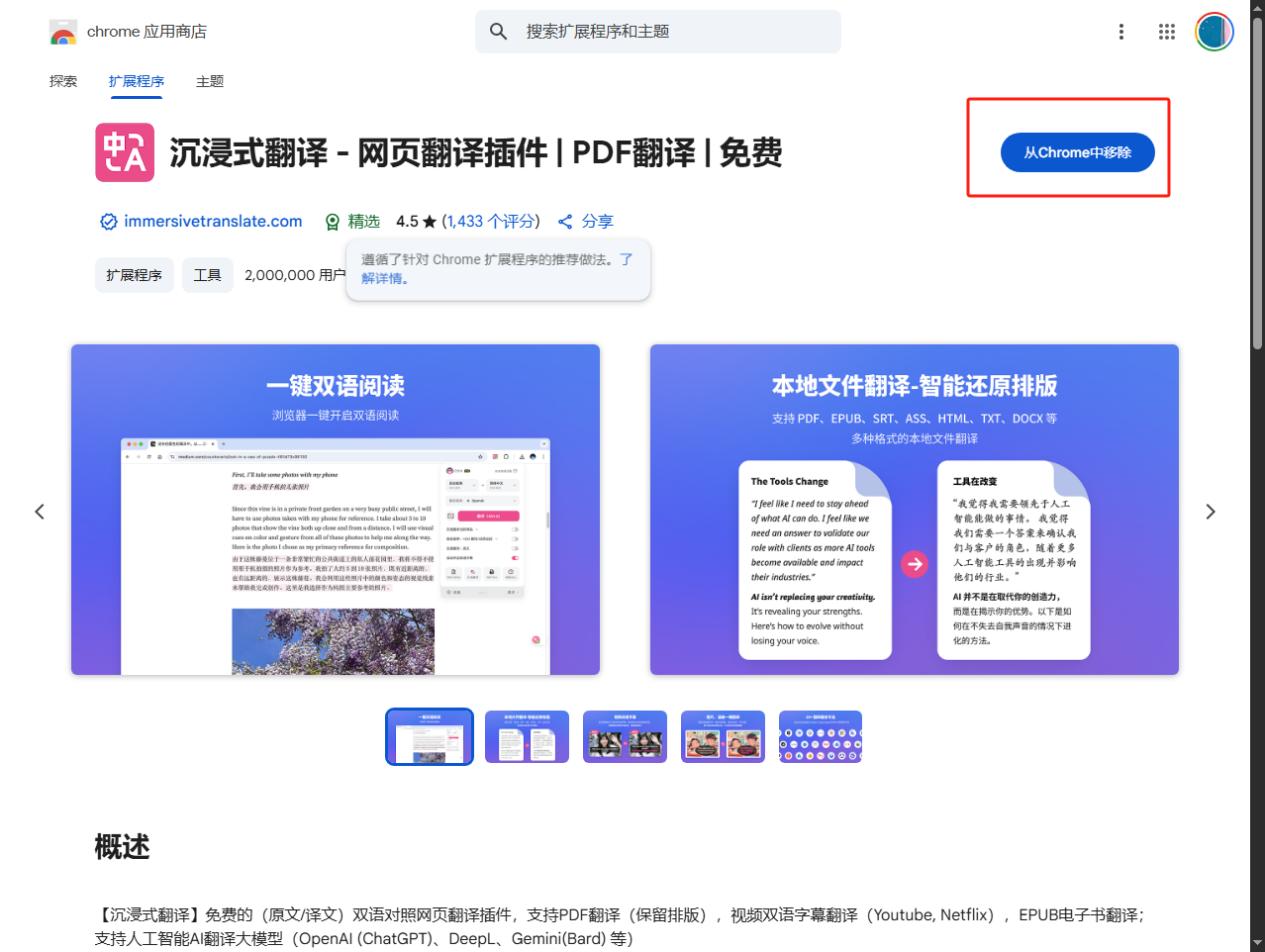Click 从Chrome中移除 button
Screen dimensions: 1265x952
click(1078, 152)
